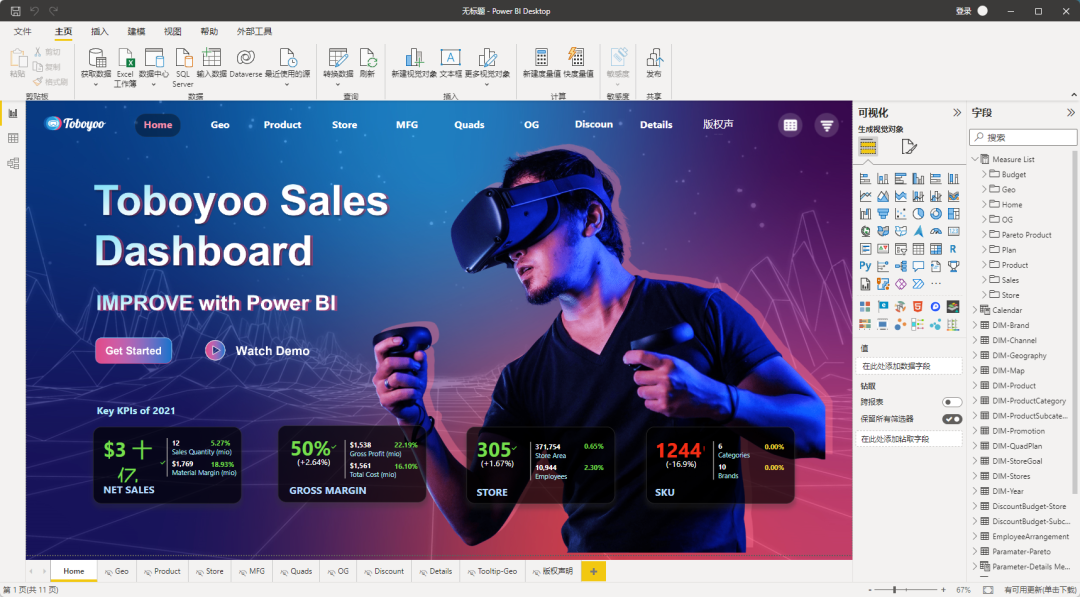Toggle the Keep all filters switch
The width and height of the screenshot is (1080, 597).
point(952,419)
